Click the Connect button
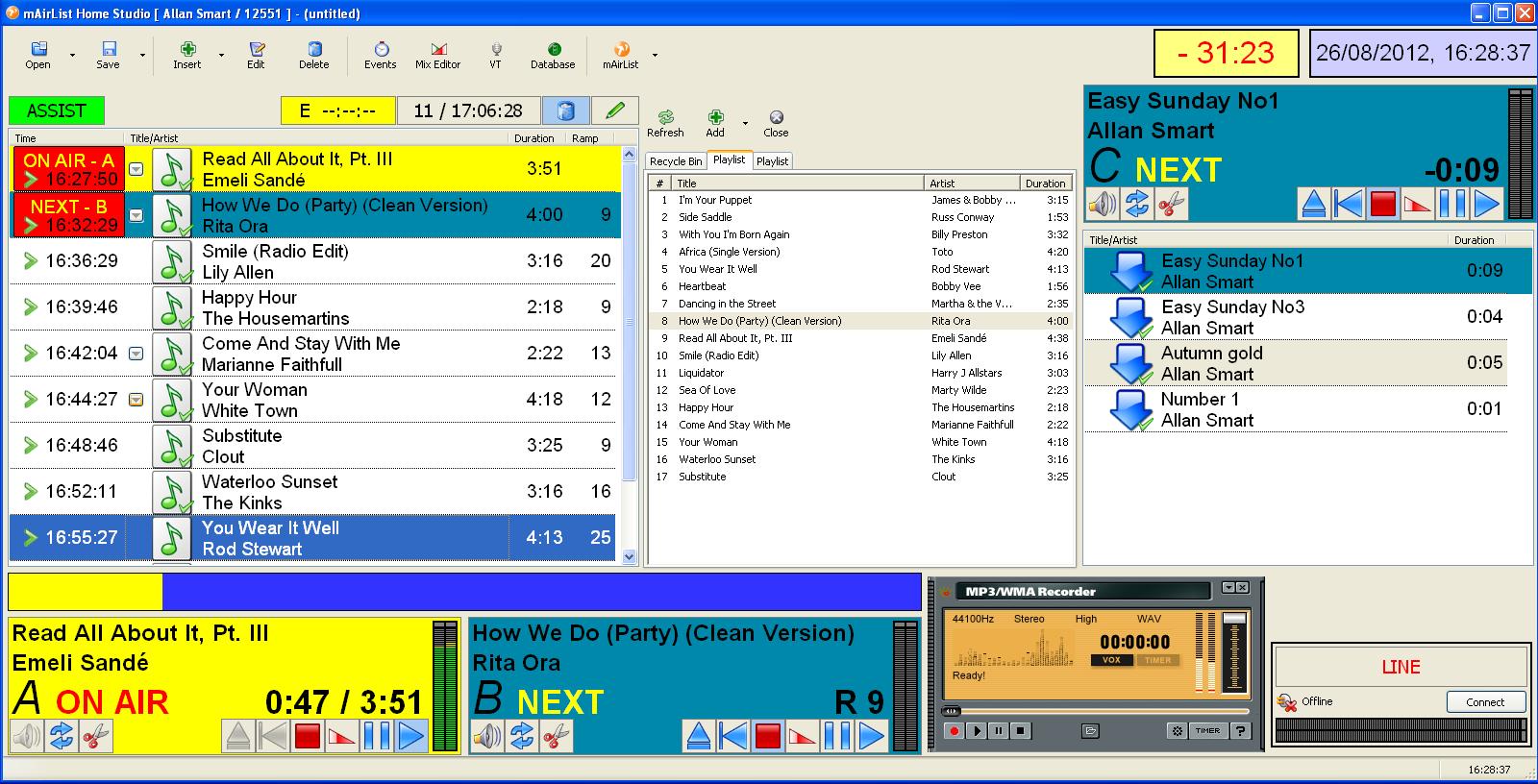 1485,702
